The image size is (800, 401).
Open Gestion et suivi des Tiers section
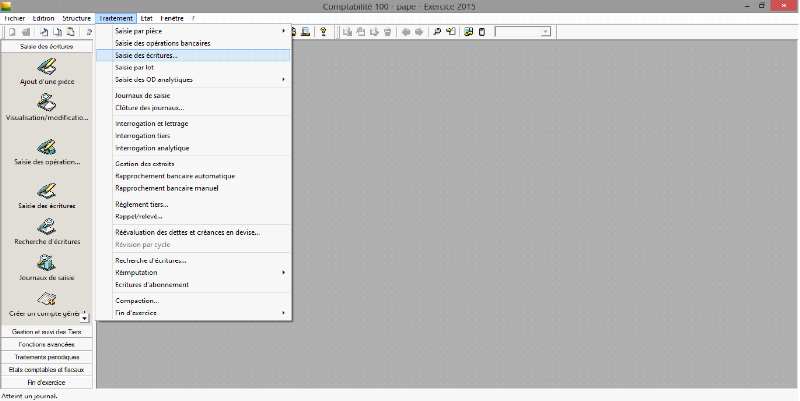[x=47, y=332]
